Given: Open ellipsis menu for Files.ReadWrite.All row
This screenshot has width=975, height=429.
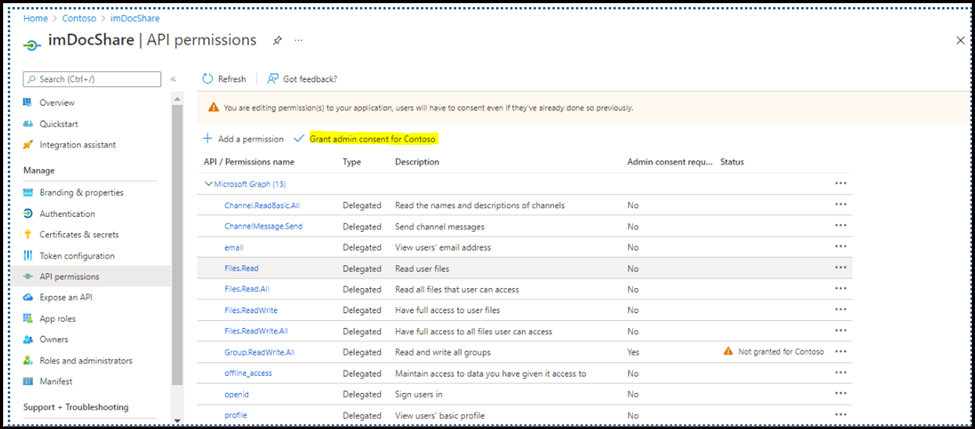Looking at the screenshot, I should [x=841, y=331].
